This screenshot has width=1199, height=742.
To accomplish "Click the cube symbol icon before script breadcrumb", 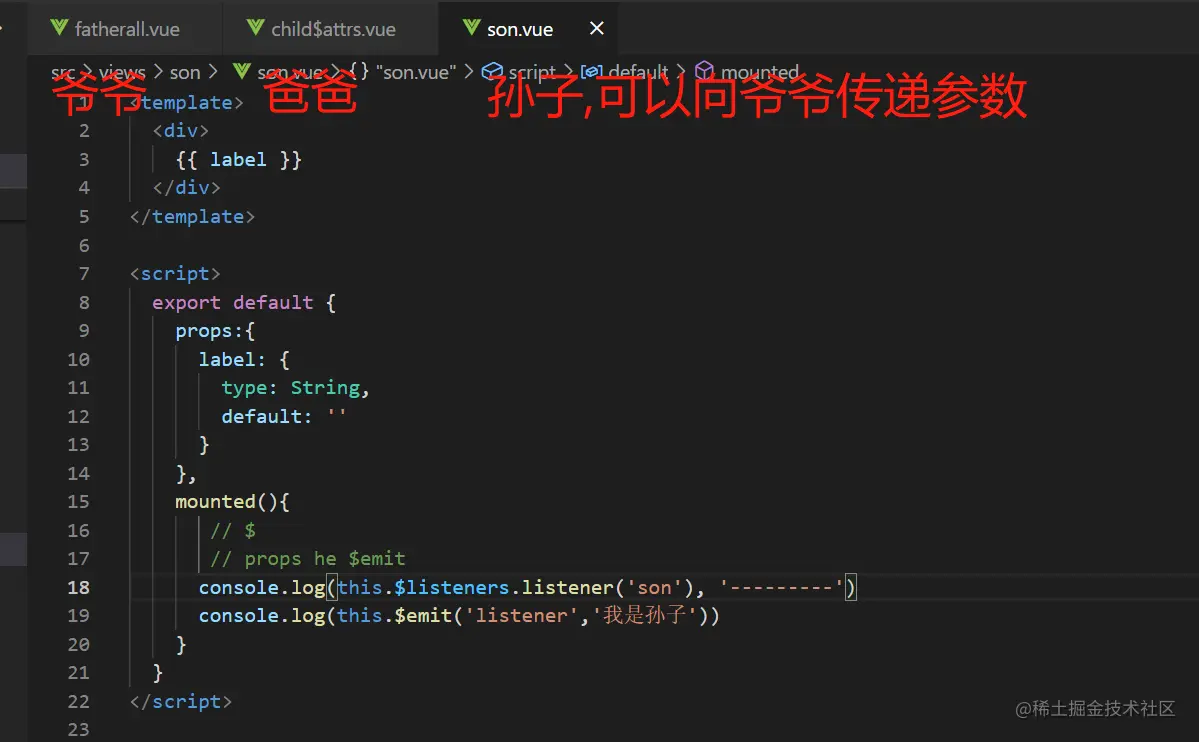I will 492,72.
